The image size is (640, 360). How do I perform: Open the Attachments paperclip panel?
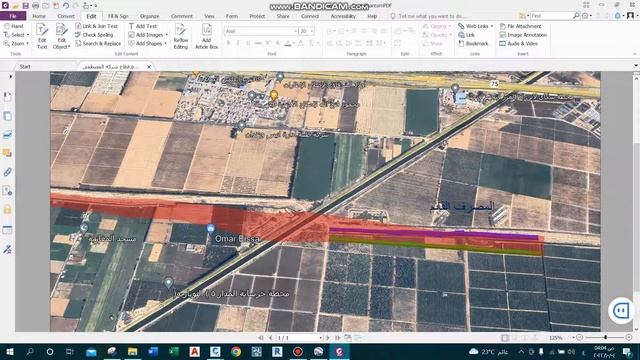tap(7, 172)
